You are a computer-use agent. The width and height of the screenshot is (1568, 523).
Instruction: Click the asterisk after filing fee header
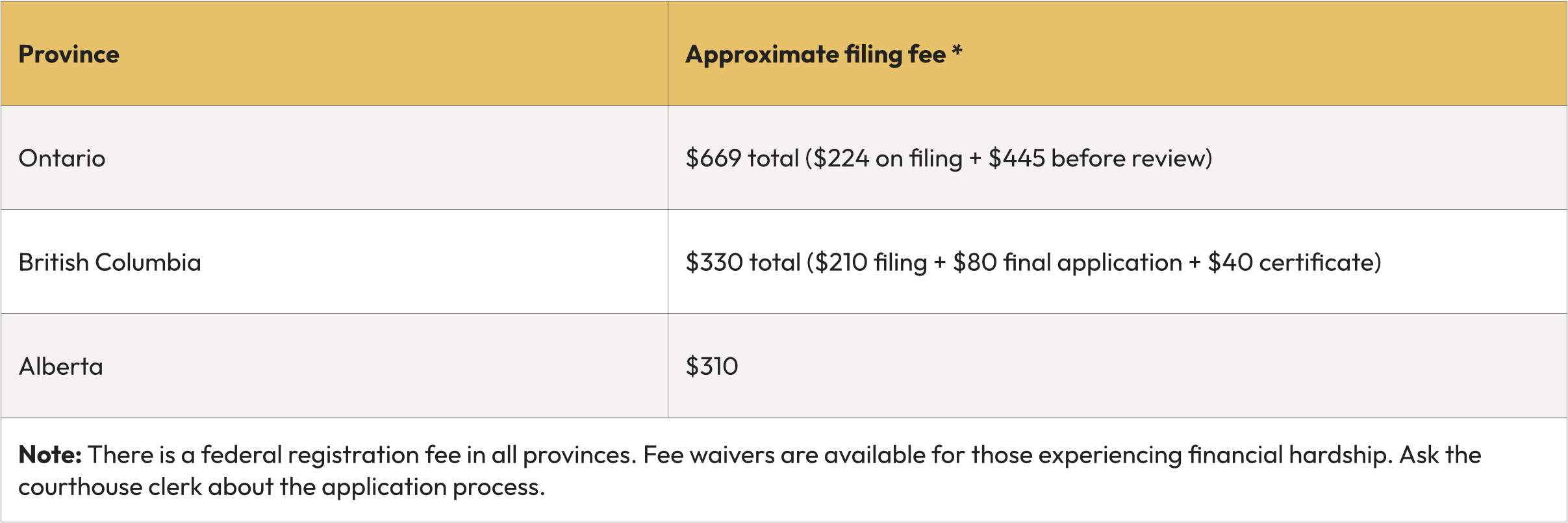[957, 51]
